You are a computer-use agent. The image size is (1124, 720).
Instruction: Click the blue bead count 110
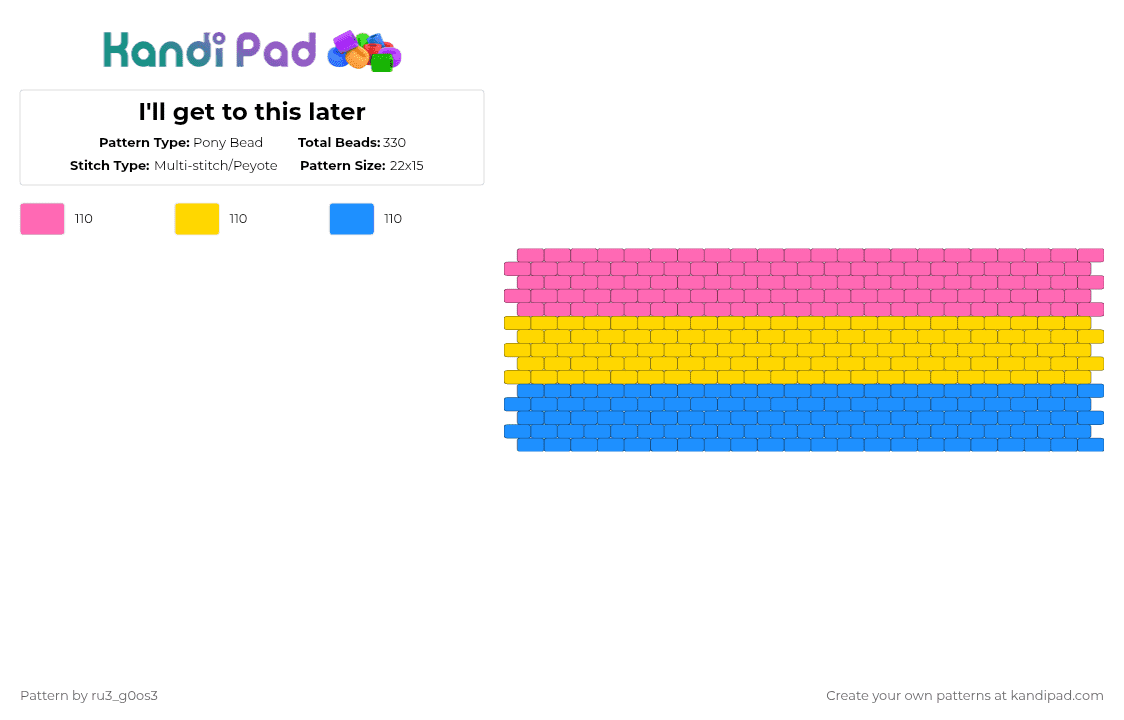pyautogui.click(x=393, y=219)
